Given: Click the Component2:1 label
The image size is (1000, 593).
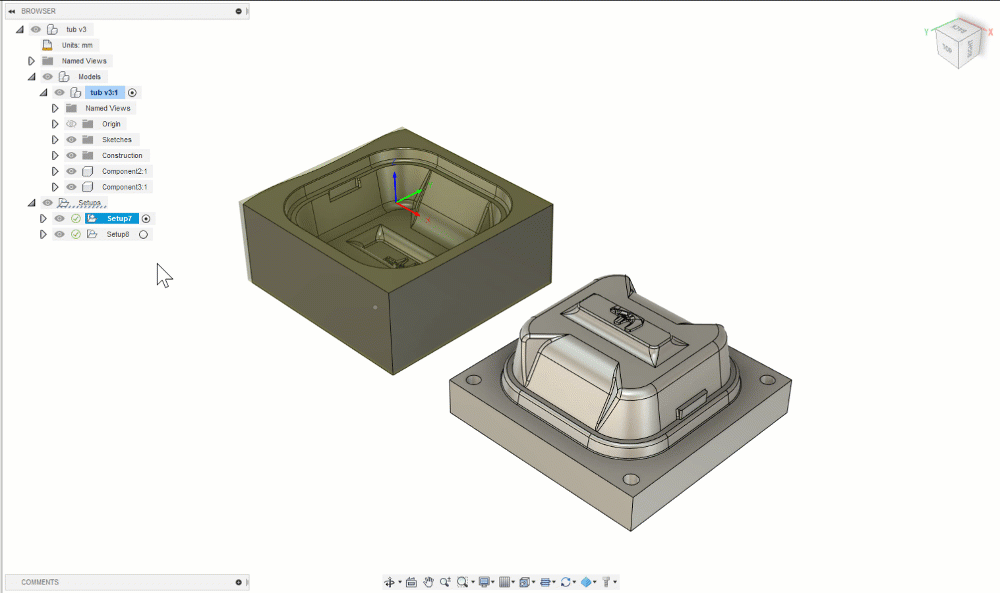Looking at the screenshot, I should (124, 171).
